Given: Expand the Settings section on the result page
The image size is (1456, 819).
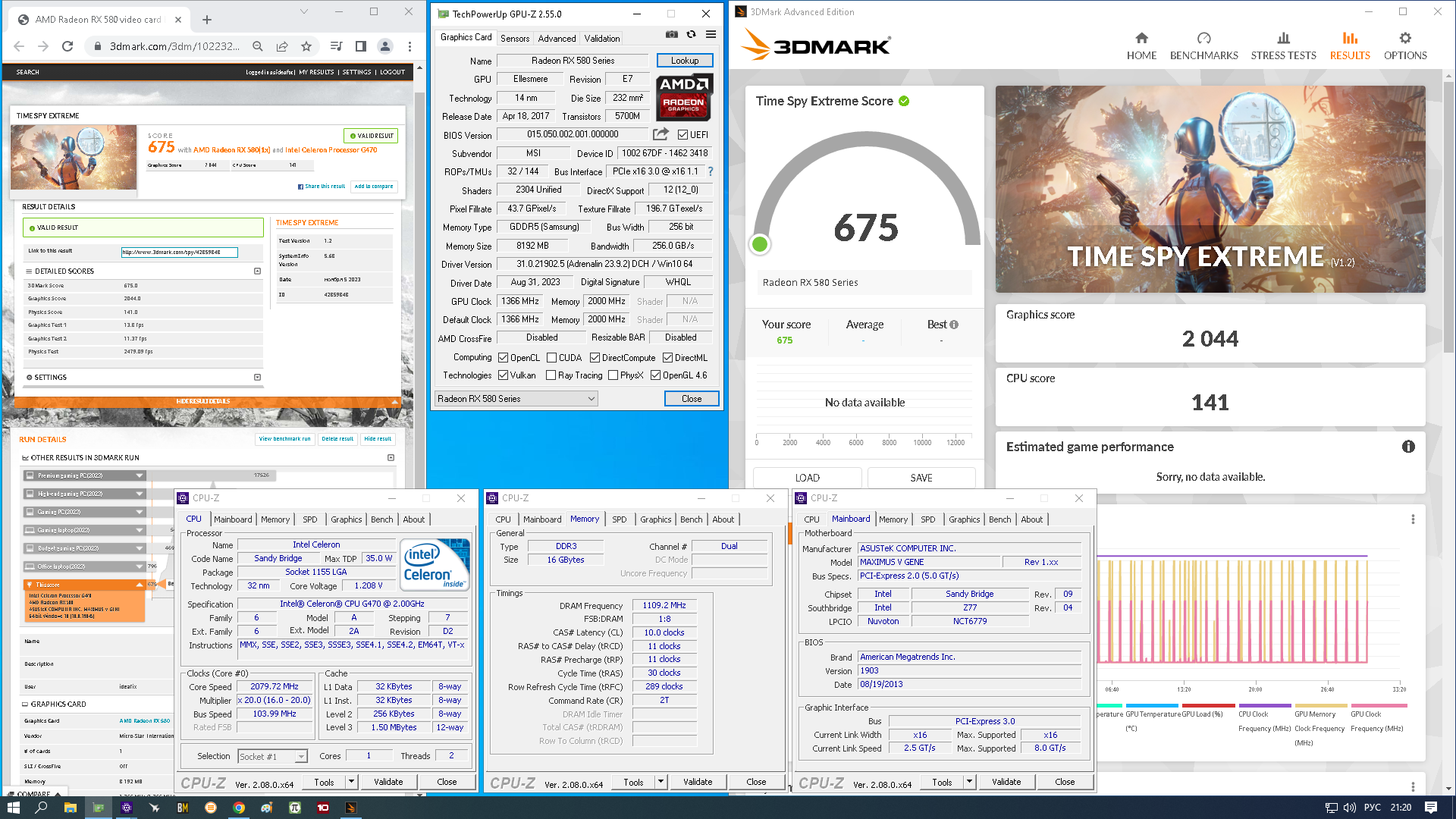Looking at the screenshot, I should point(257,377).
